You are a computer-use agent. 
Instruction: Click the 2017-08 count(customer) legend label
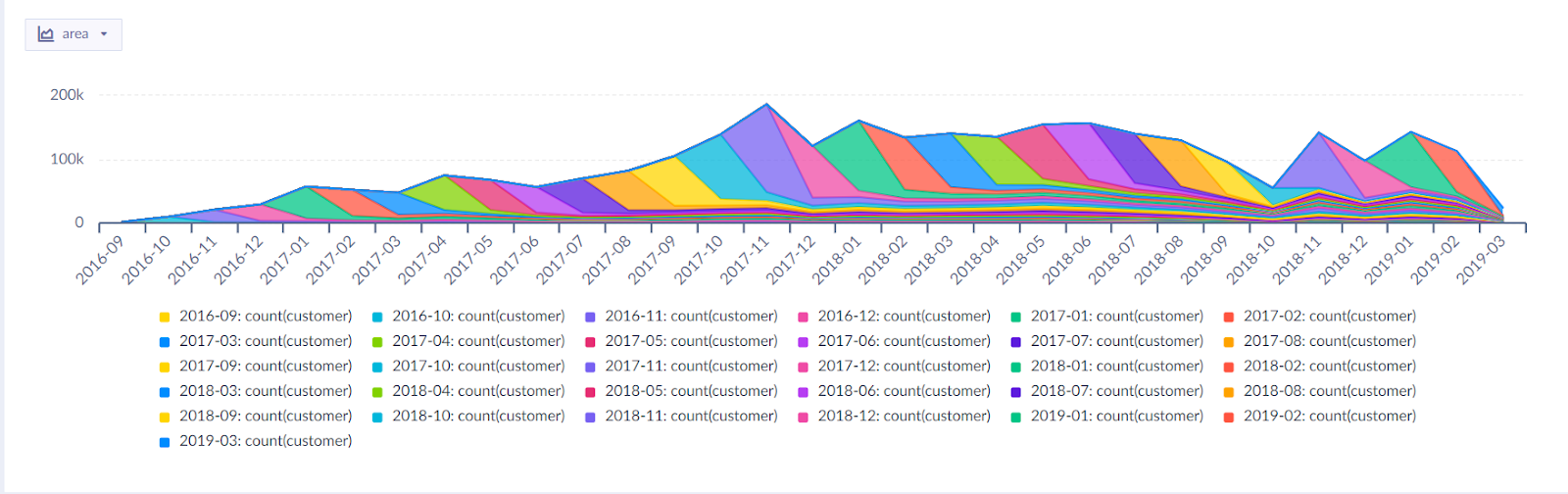tap(1330, 341)
